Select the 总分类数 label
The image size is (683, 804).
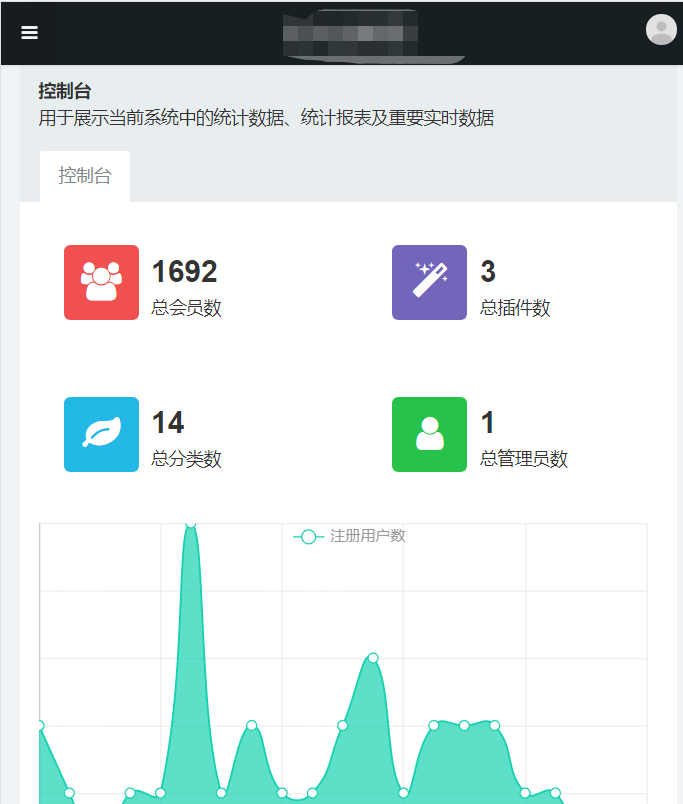pos(186,459)
